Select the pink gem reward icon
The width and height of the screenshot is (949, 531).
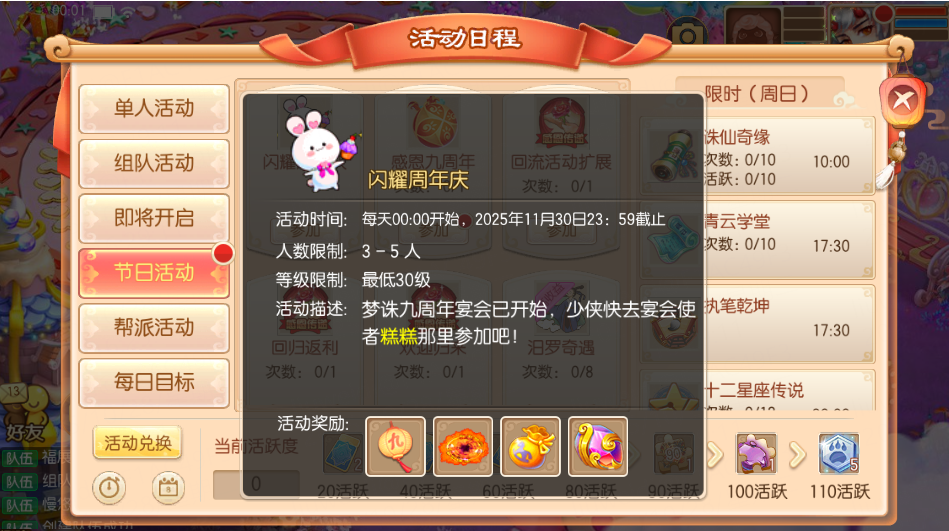598,447
